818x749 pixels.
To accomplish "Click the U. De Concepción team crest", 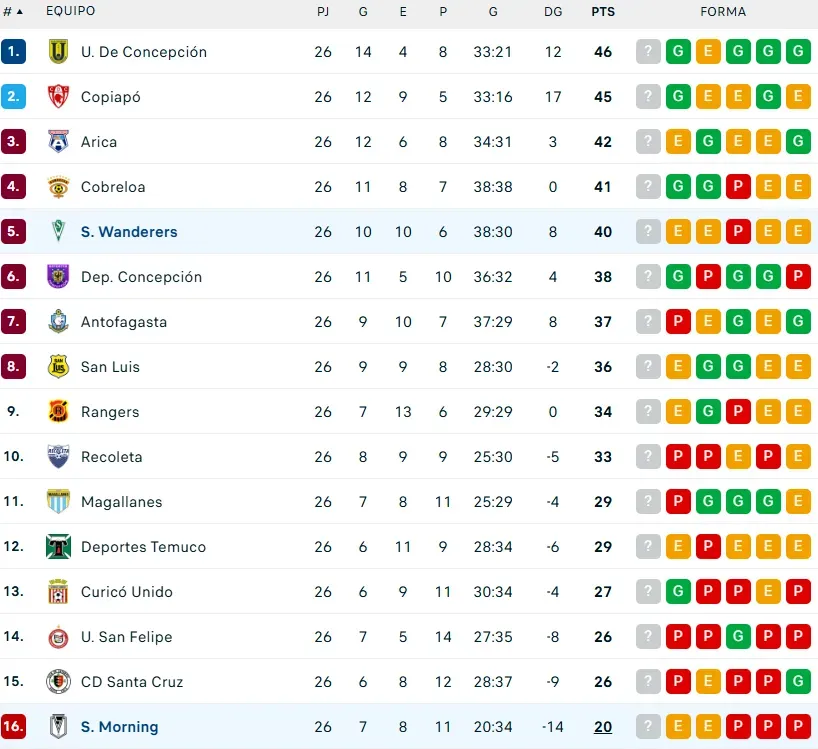I will click(58, 52).
